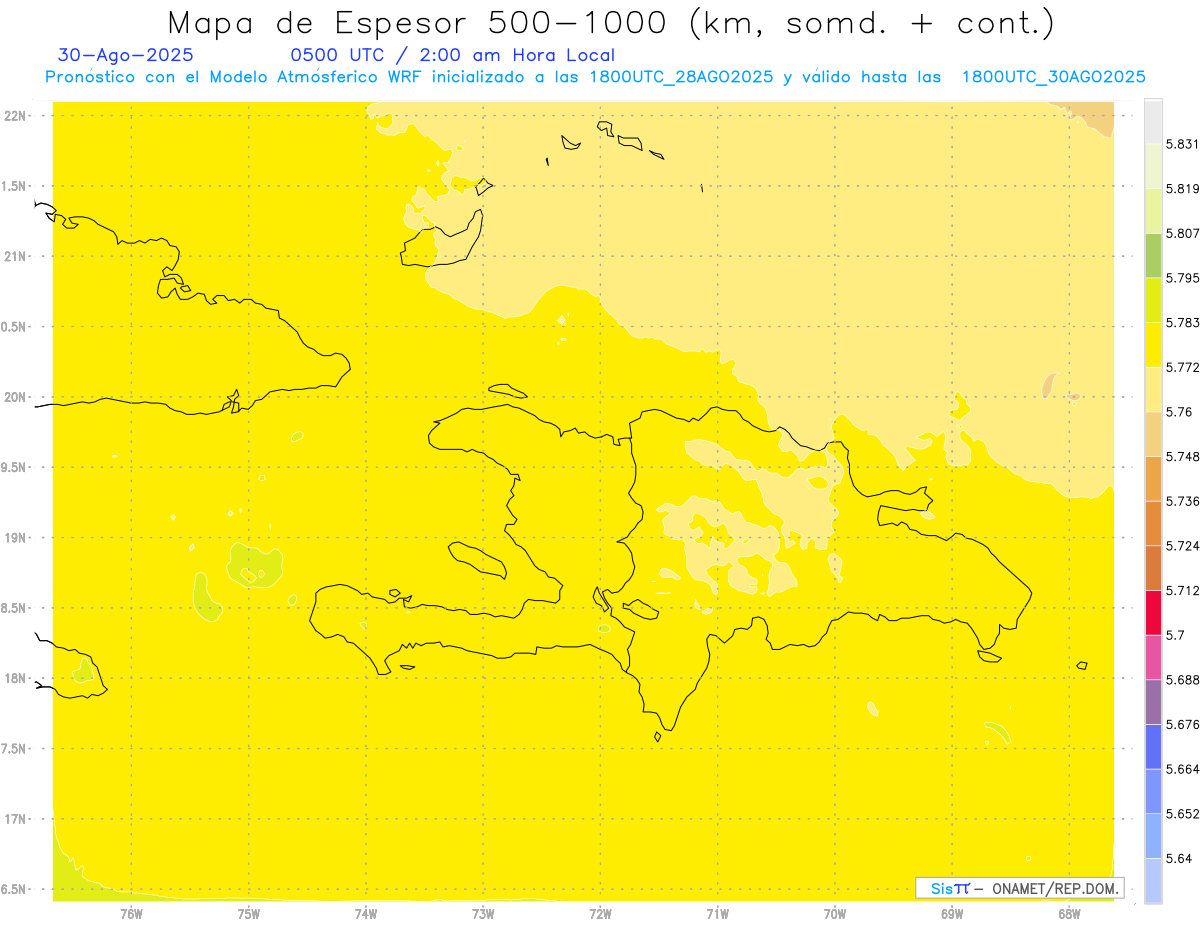Viewport: 1200px width, 927px height.
Task: Select the legend value 5.712
Action: click(1182, 590)
